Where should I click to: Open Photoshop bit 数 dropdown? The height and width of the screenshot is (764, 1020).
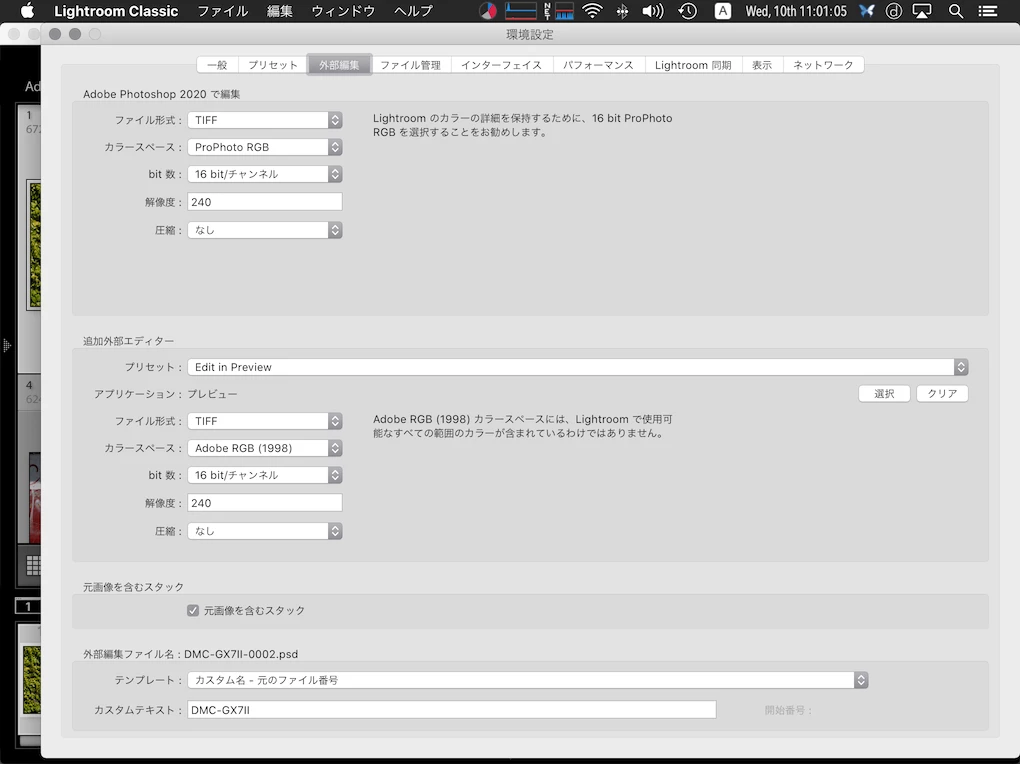(x=265, y=174)
